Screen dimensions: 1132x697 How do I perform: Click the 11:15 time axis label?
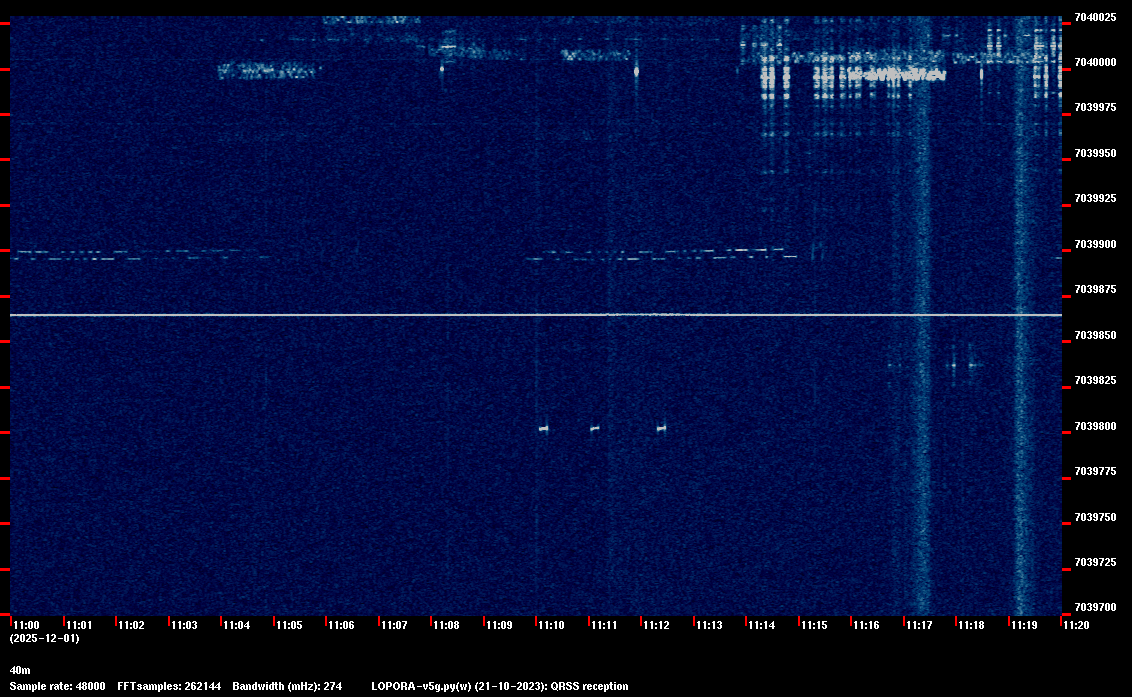pyautogui.click(x=814, y=625)
